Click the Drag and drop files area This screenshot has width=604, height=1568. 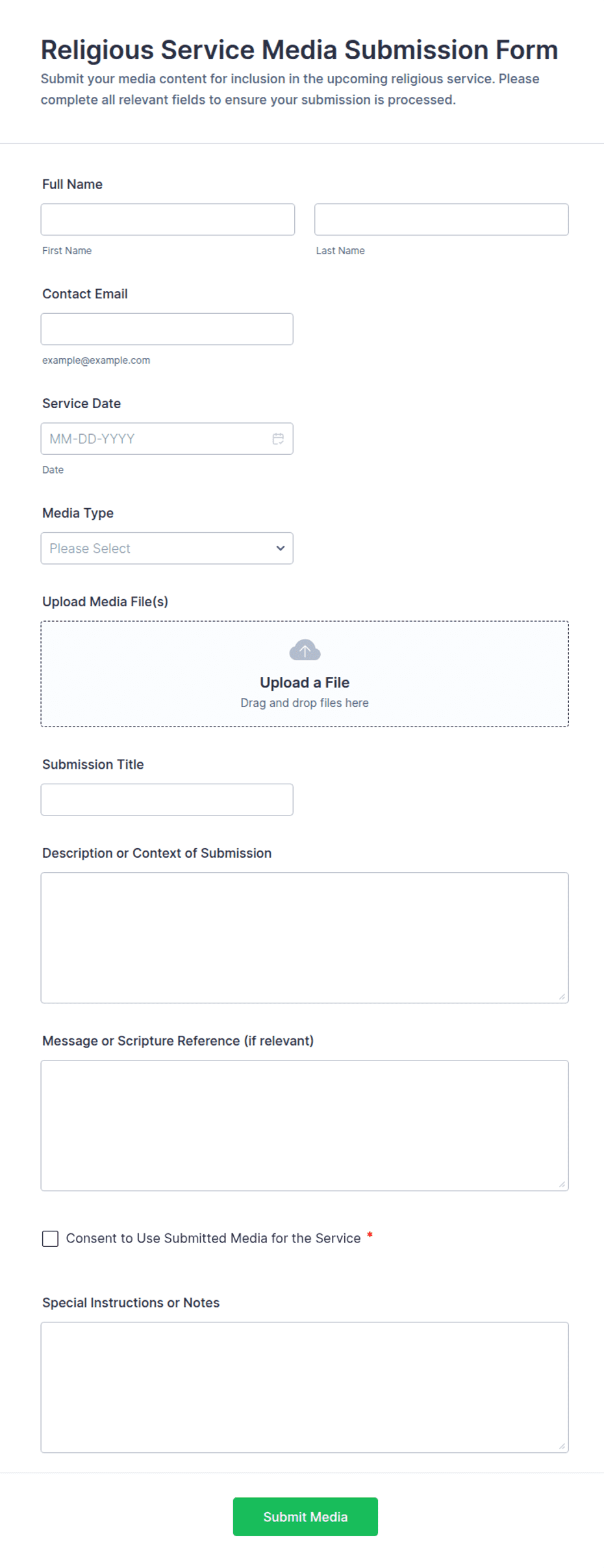click(305, 674)
